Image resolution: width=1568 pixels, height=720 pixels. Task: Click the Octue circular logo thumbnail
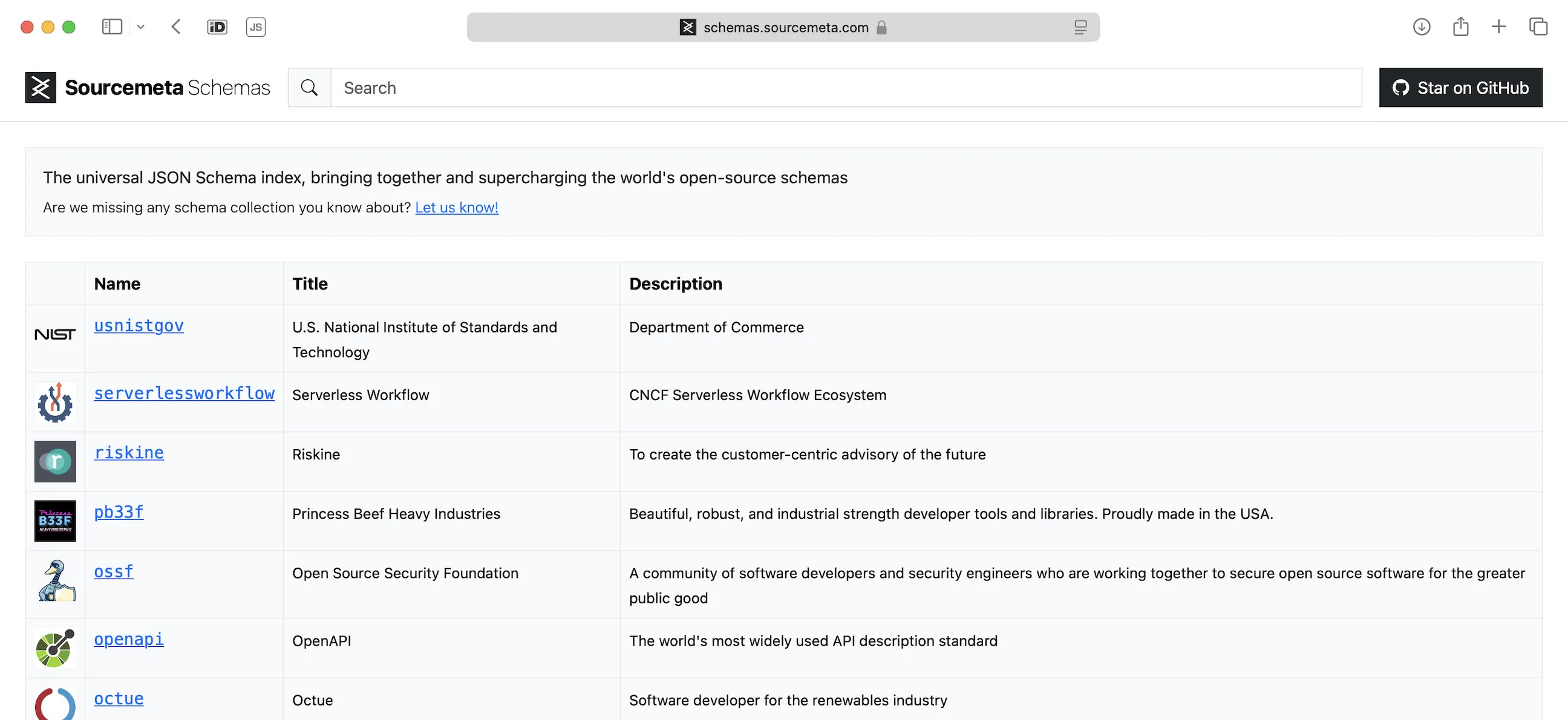pos(55,704)
